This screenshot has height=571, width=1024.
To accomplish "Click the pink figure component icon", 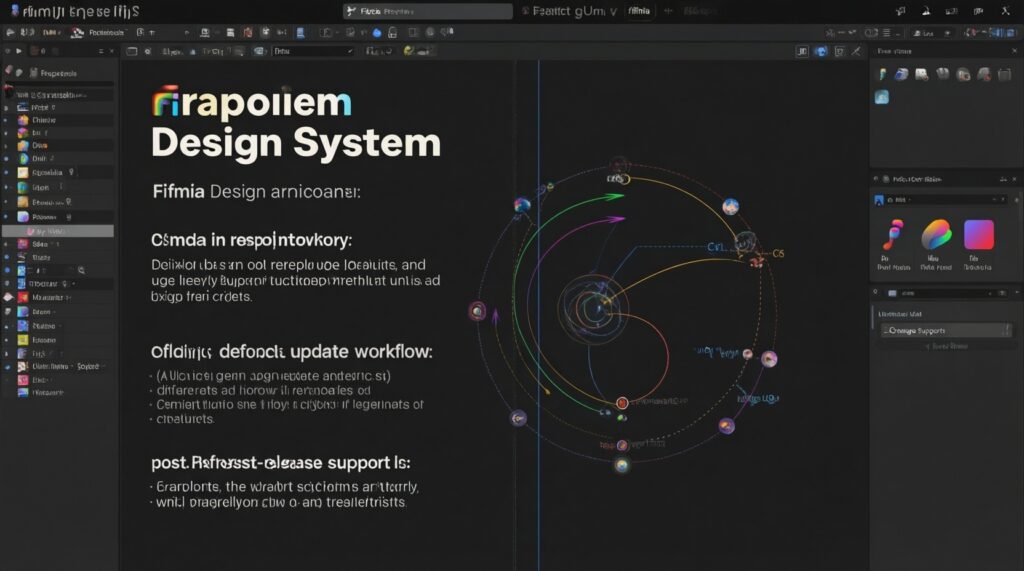I will [892, 235].
